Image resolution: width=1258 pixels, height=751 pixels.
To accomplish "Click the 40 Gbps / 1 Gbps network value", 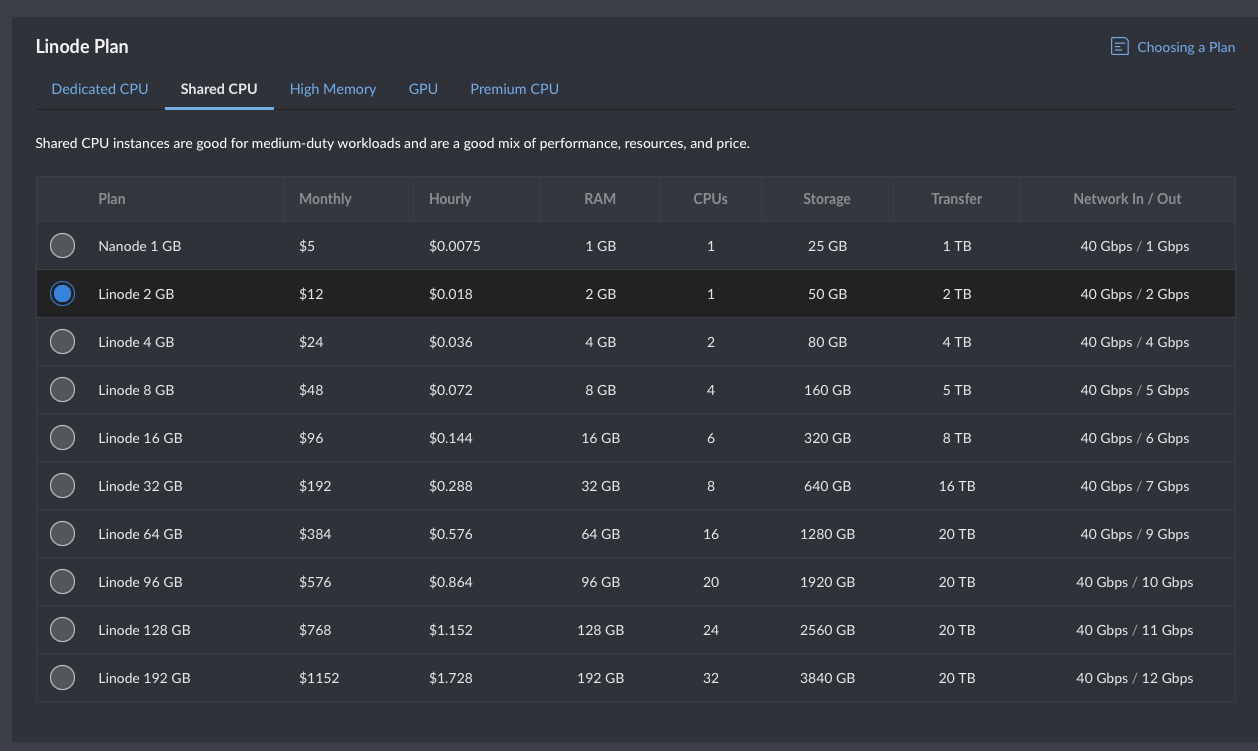I will click(x=1135, y=246).
